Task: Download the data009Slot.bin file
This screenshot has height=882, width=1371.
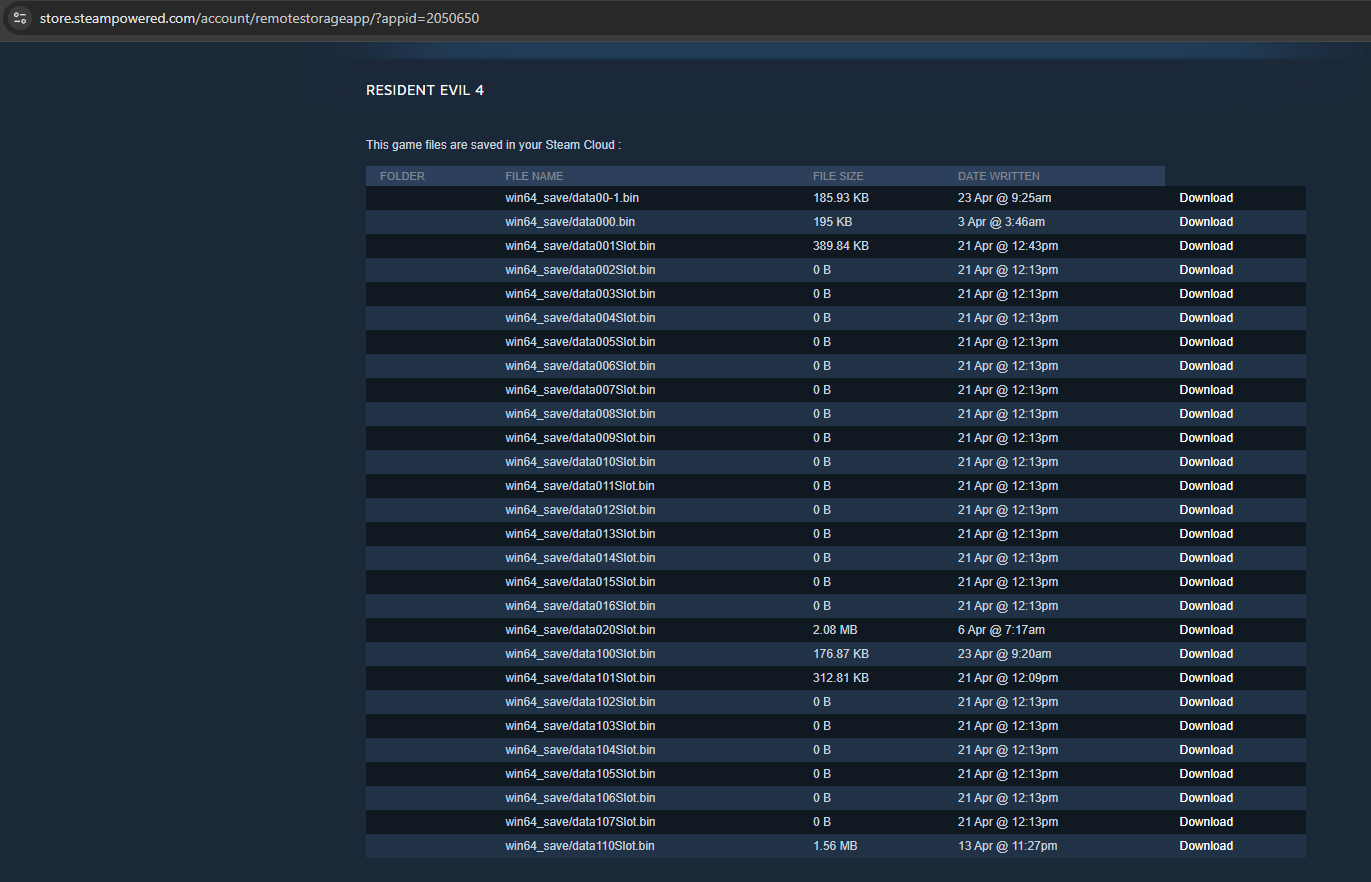Action: [1206, 438]
